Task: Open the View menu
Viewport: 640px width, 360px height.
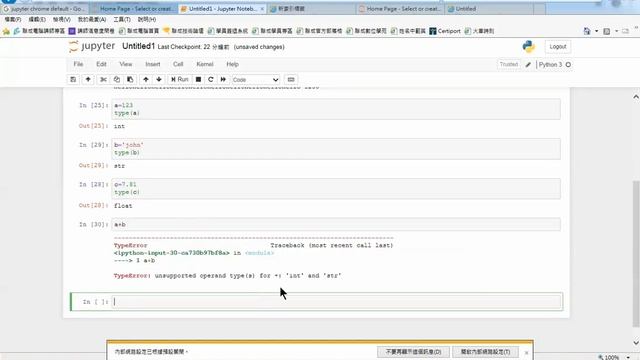Action: coord(126,64)
